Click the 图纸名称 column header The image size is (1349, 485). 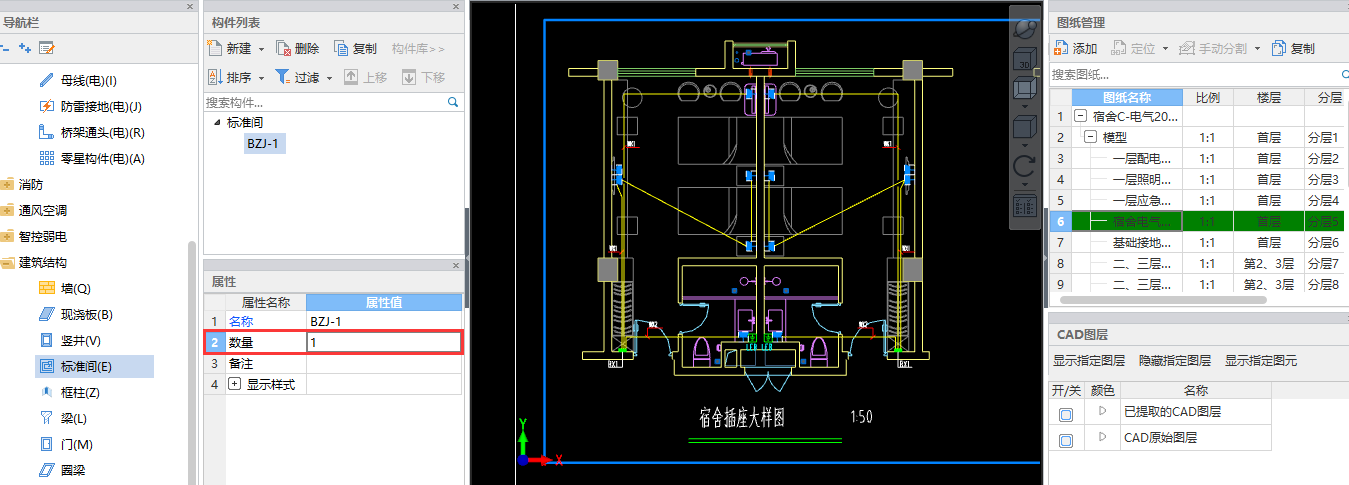click(x=1127, y=98)
